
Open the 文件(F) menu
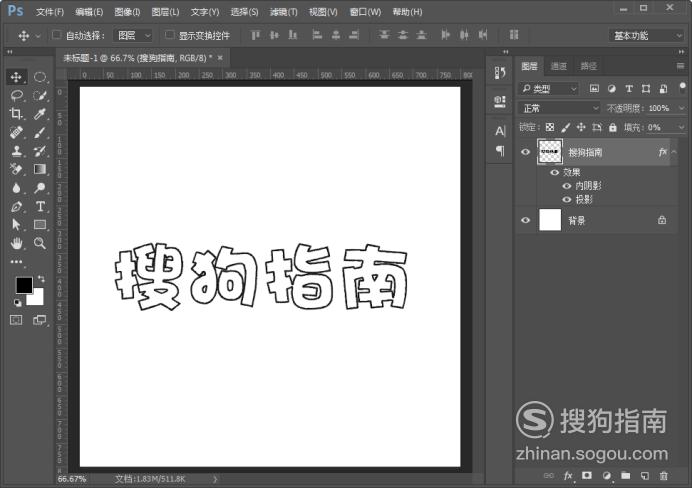click(50, 12)
